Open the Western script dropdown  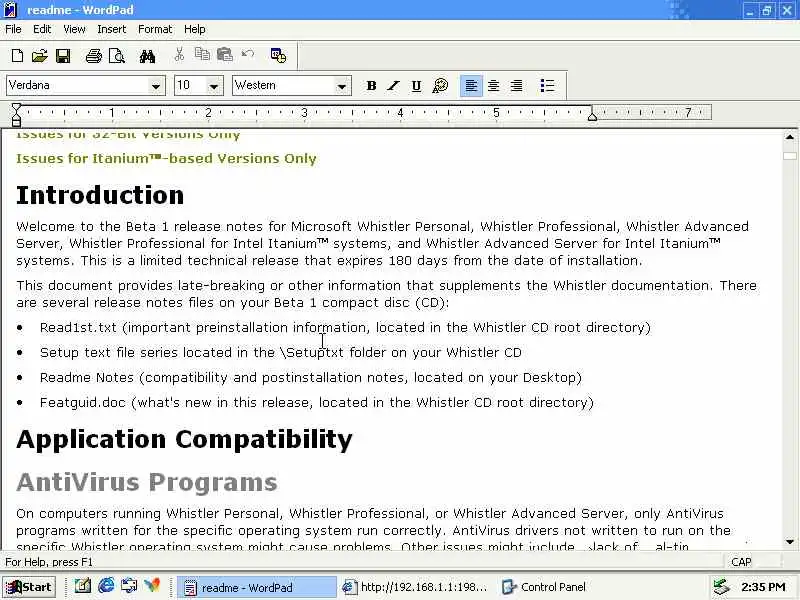(x=342, y=86)
